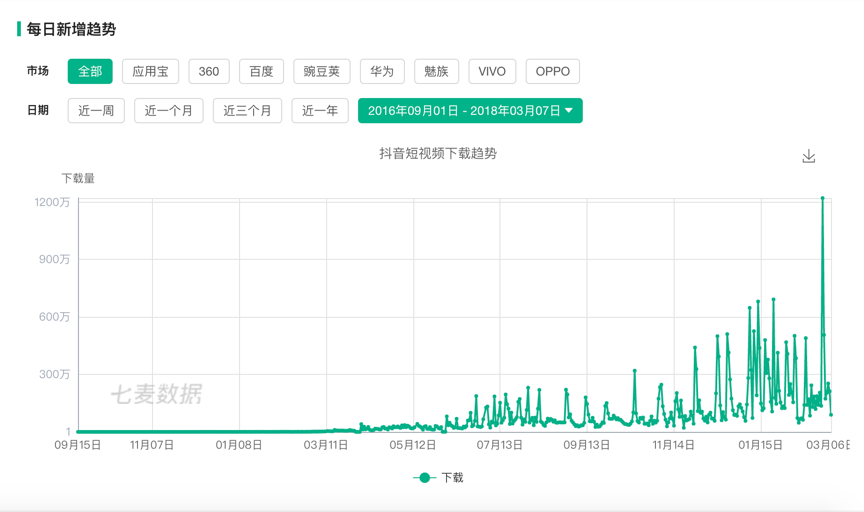Click the chart title 抖音短视频下载趋势
This screenshot has width=864, height=512.
438,154
